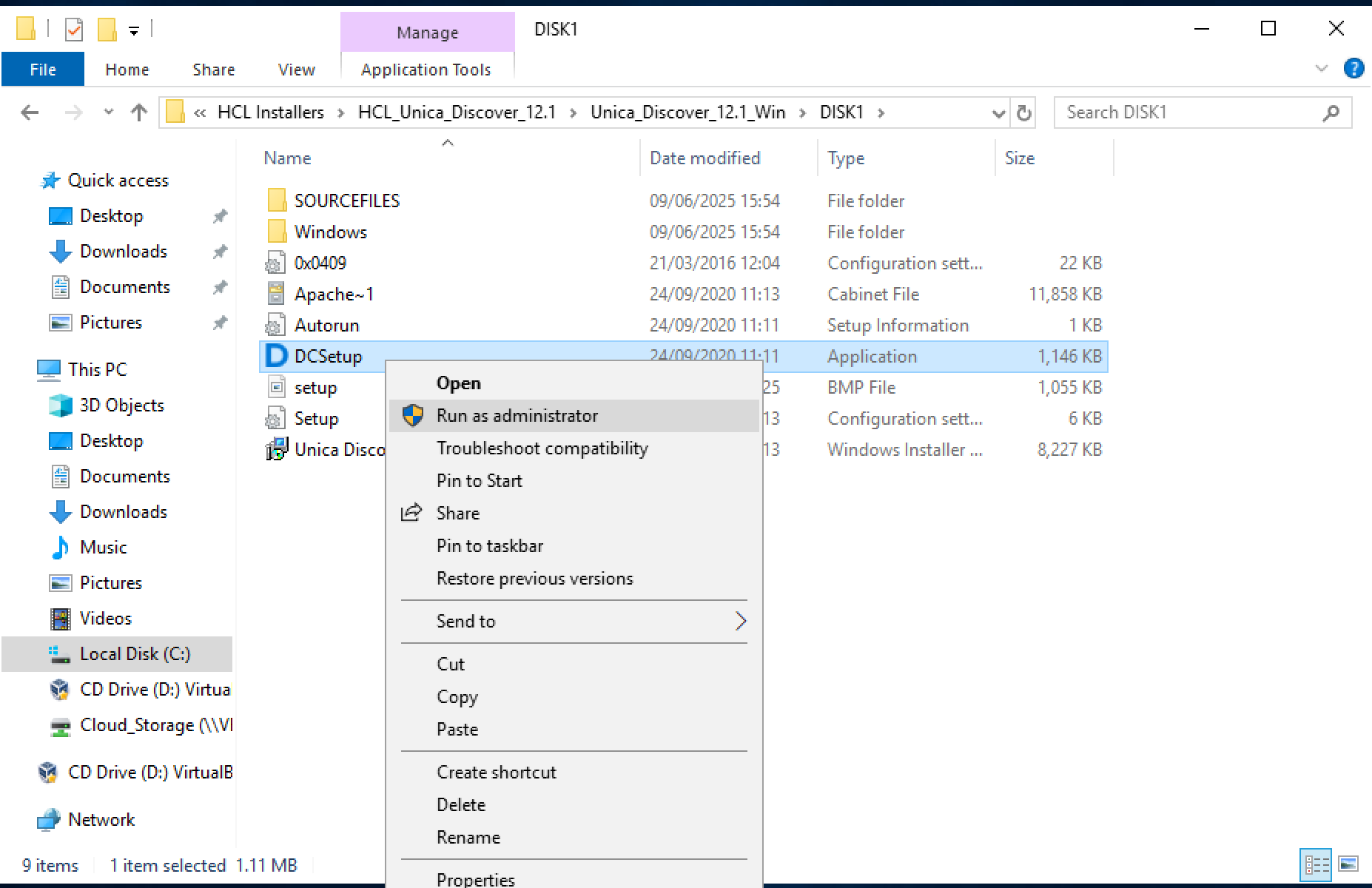This screenshot has height=888, width=1372.
Task: Click the Autorun setup information icon
Action: [x=275, y=325]
